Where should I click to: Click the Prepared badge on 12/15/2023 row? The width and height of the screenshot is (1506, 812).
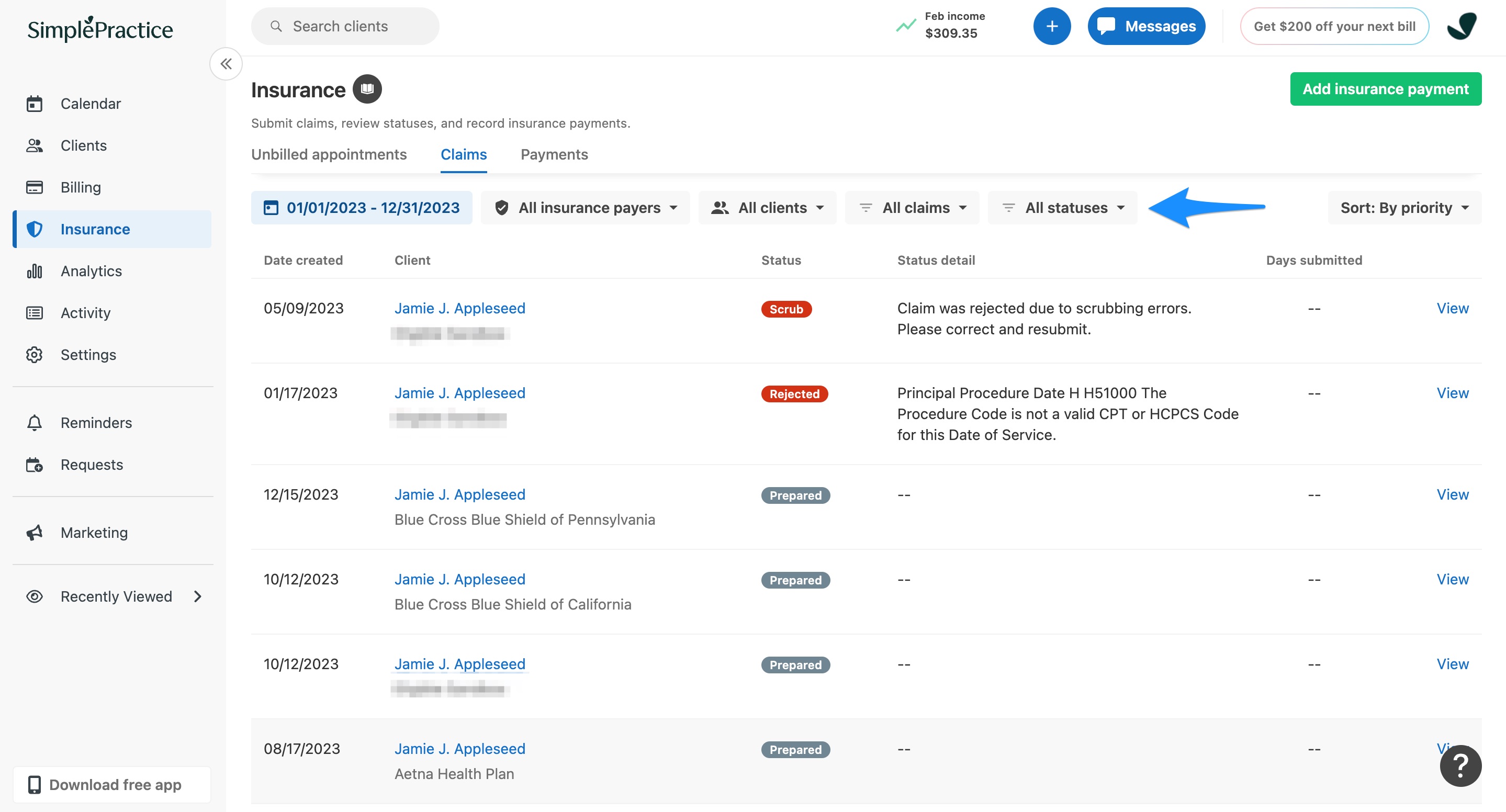pyautogui.click(x=795, y=496)
